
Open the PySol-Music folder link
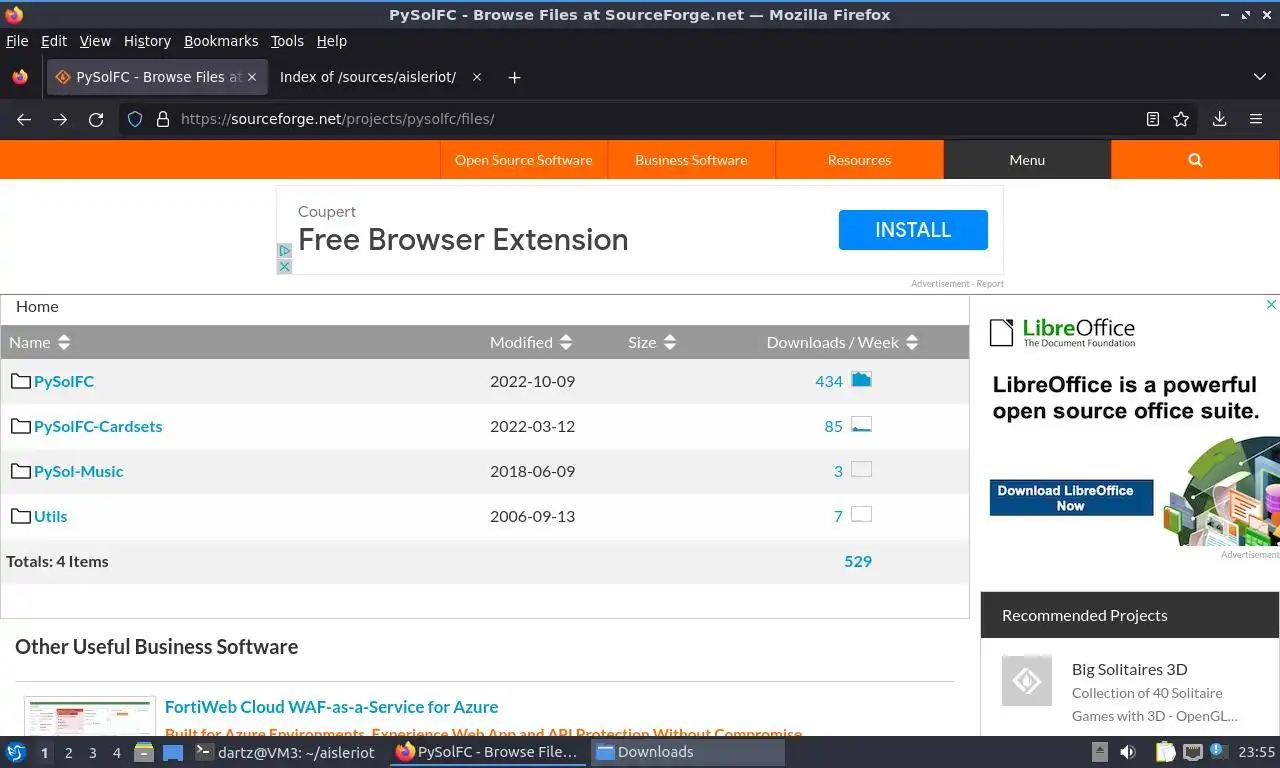[x=78, y=471]
